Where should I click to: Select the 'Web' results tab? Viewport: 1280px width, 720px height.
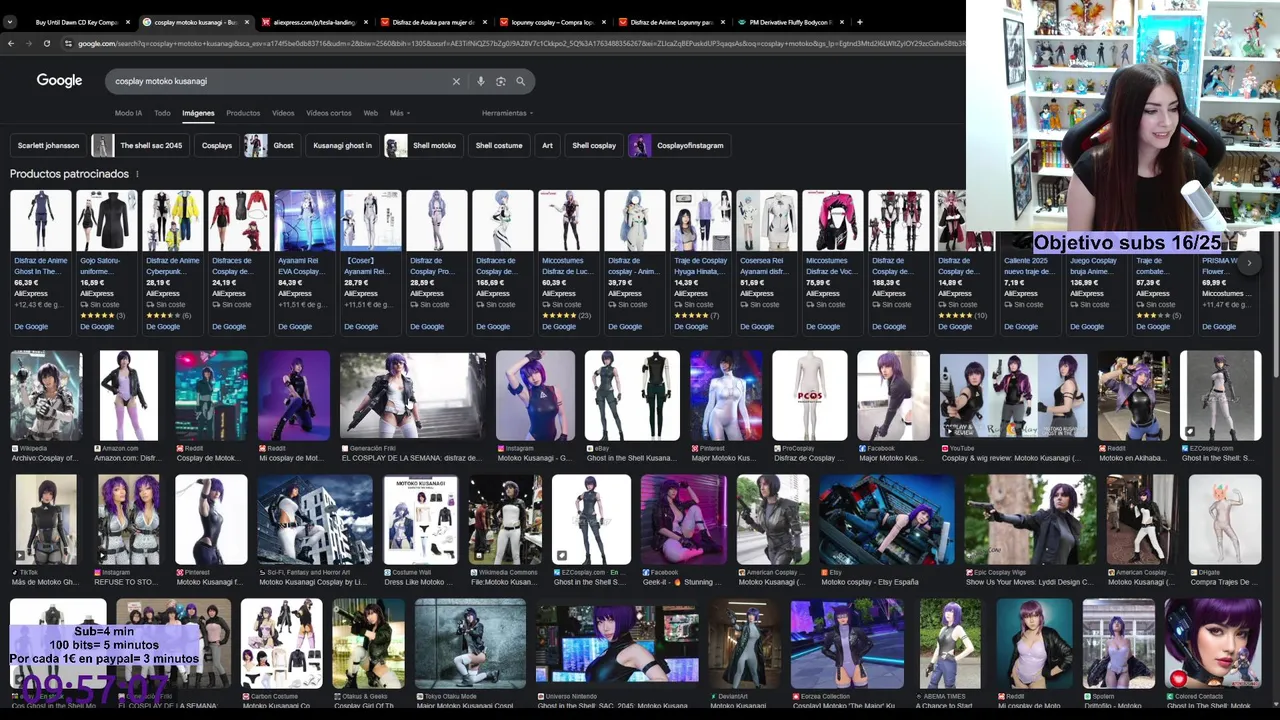(370, 113)
